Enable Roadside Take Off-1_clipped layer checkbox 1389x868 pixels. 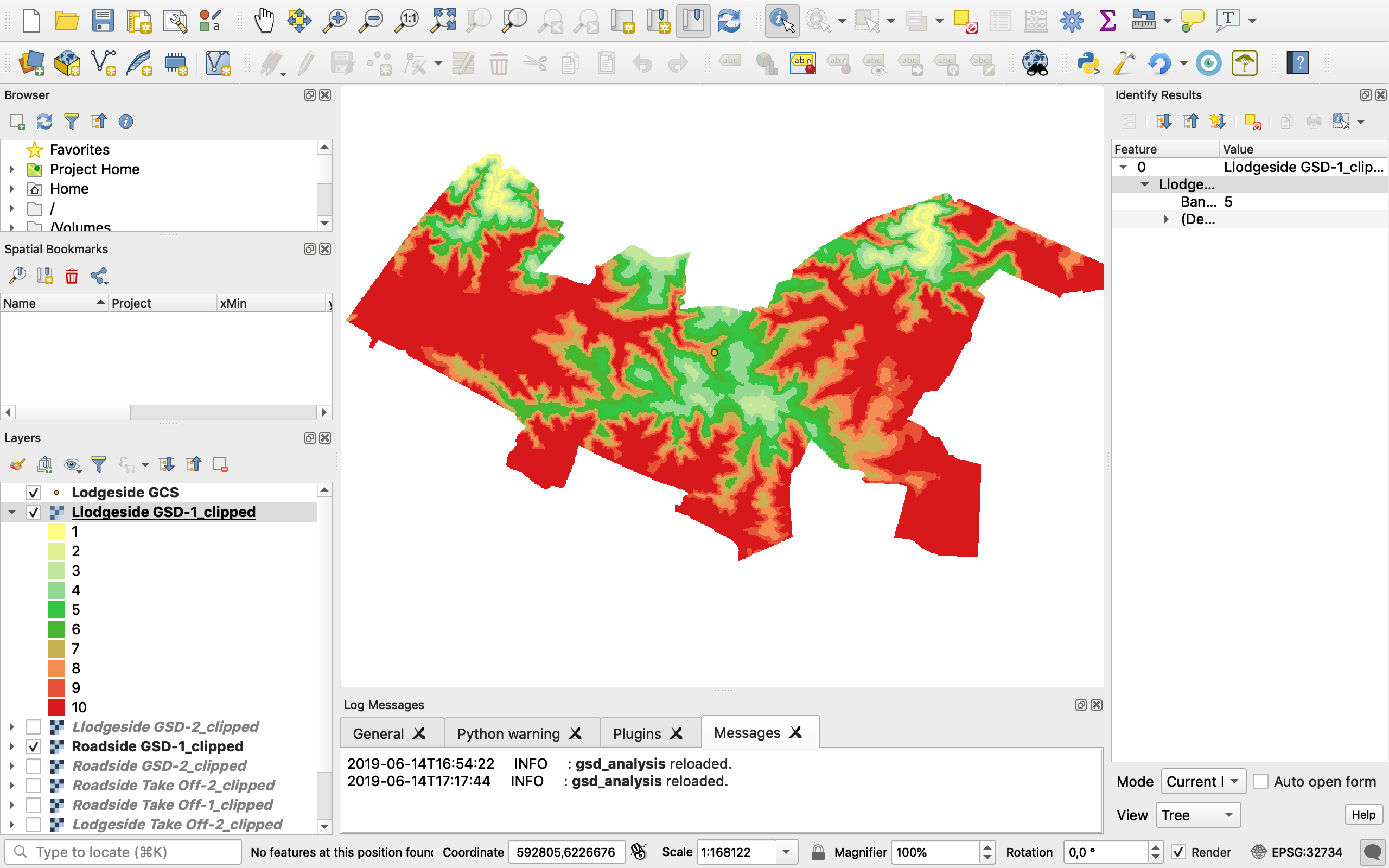[x=34, y=805]
